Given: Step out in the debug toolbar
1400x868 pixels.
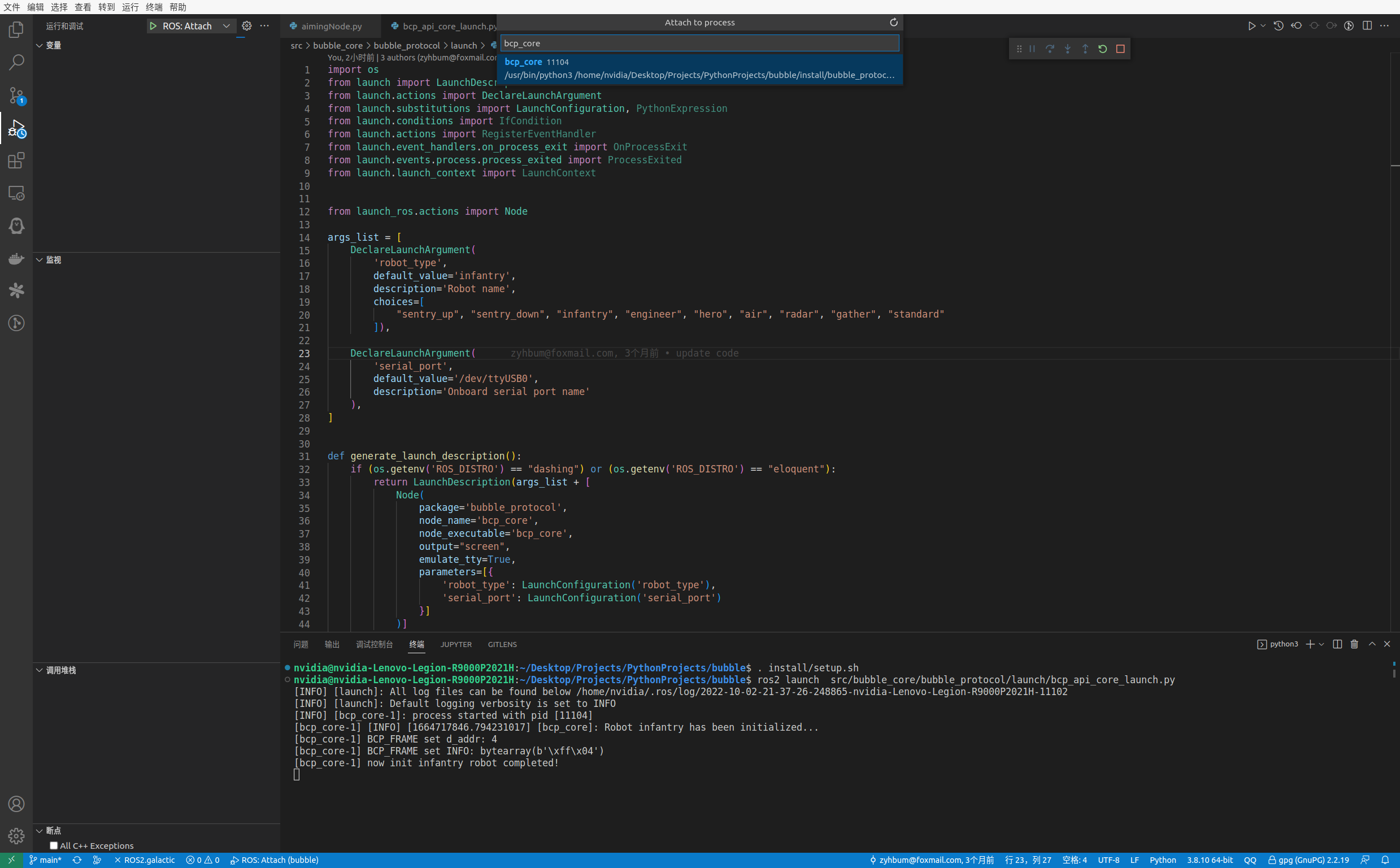Looking at the screenshot, I should (x=1085, y=49).
